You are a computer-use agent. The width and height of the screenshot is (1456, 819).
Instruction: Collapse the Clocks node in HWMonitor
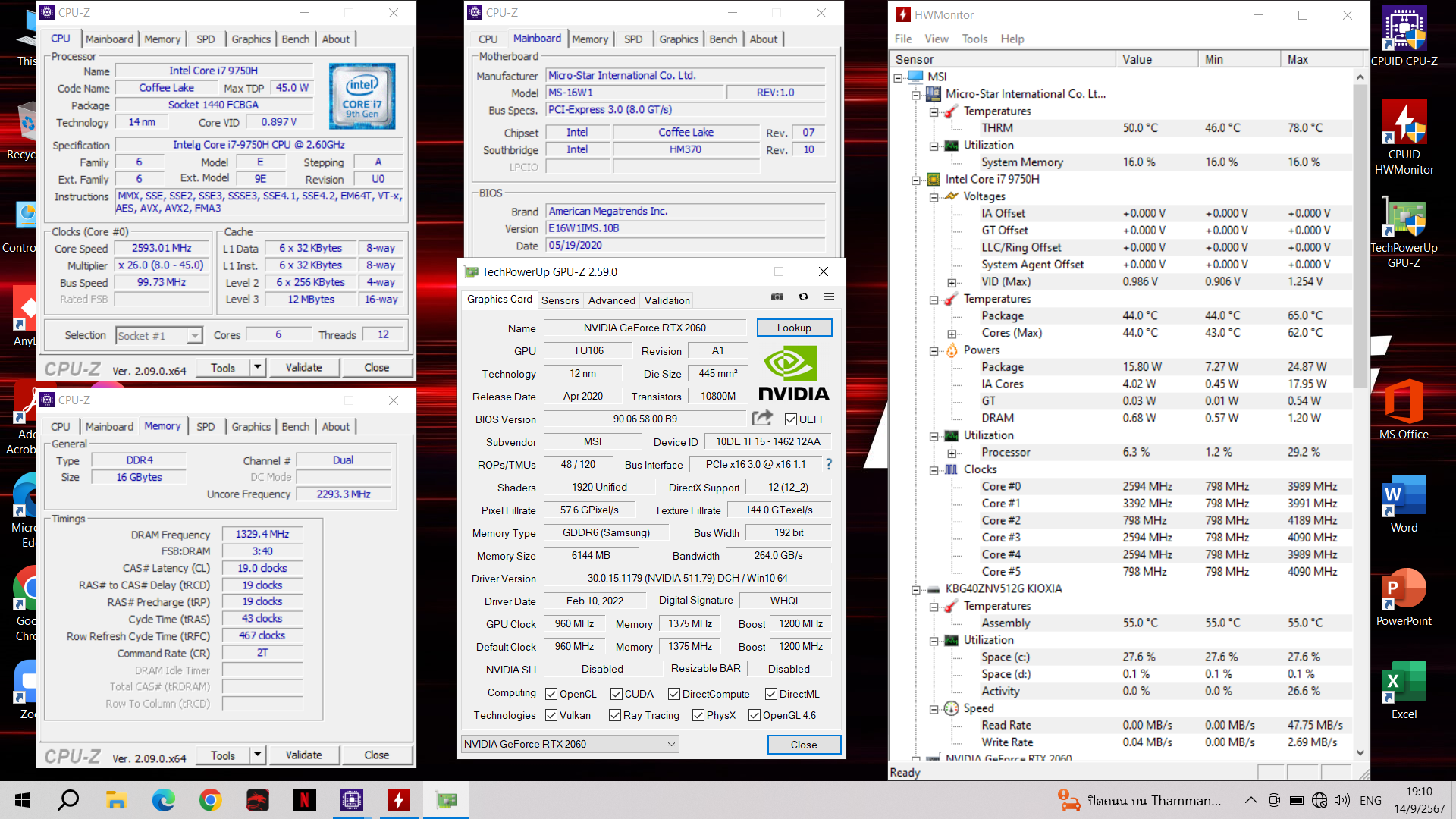click(x=934, y=470)
